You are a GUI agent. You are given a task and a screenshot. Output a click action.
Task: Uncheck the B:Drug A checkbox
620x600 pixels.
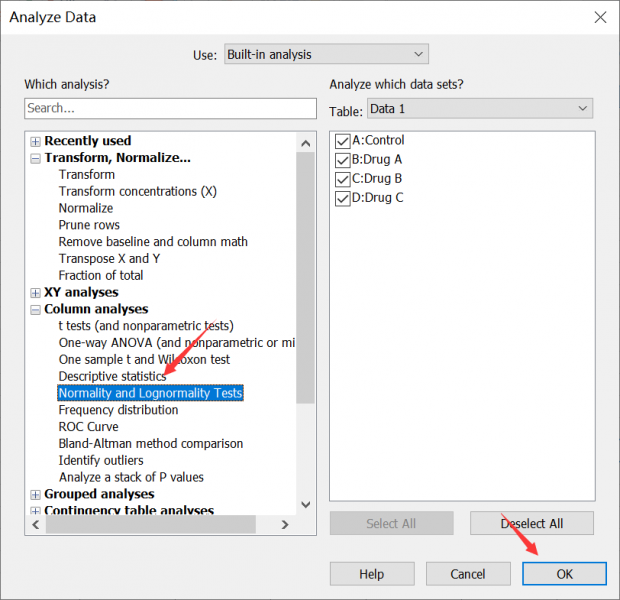point(343,160)
